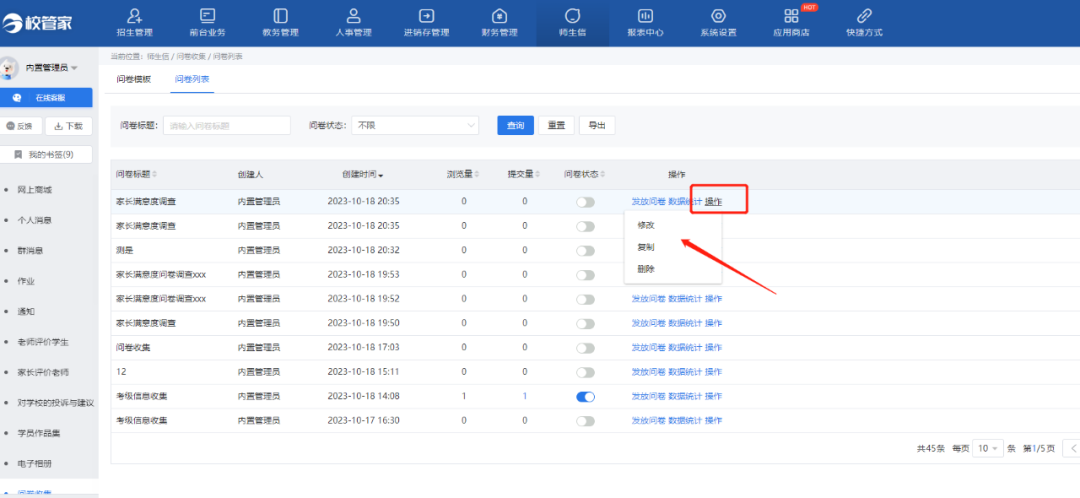Open 网上商城 in the sidebar
This screenshot has width=1080, height=498.
point(34,189)
